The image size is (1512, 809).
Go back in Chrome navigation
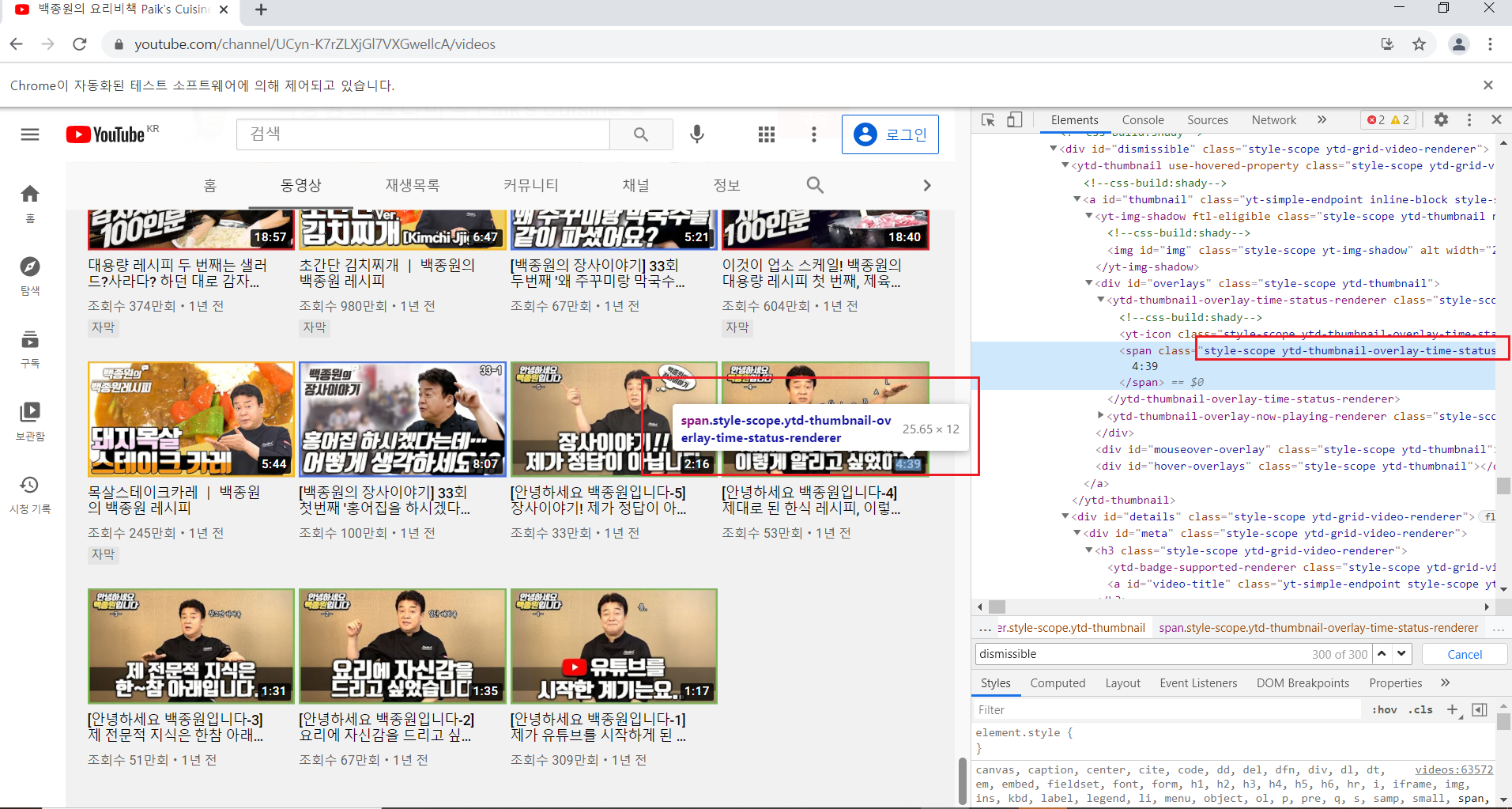point(17,44)
